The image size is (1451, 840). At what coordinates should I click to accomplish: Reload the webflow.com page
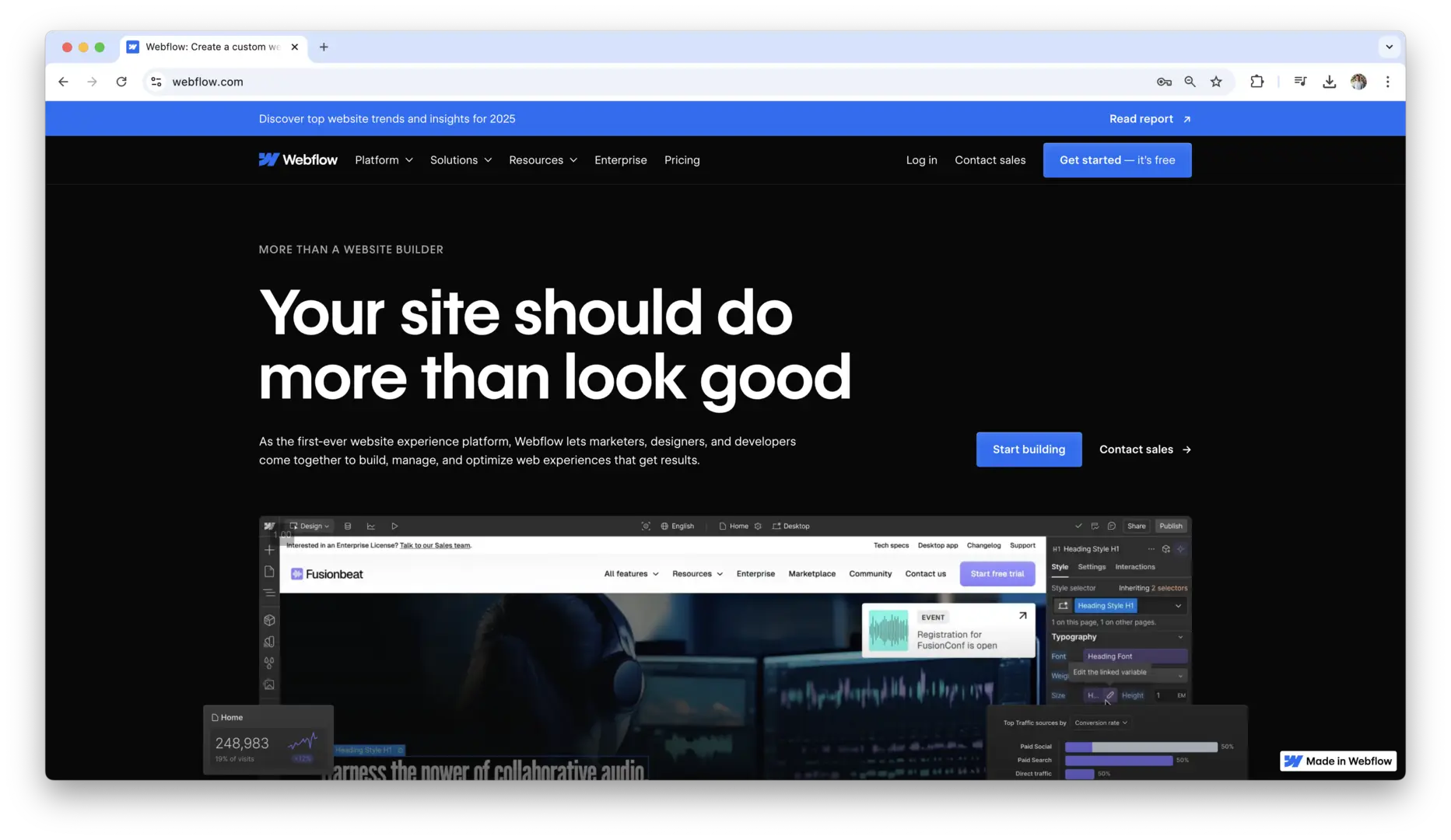pyautogui.click(x=121, y=82)
